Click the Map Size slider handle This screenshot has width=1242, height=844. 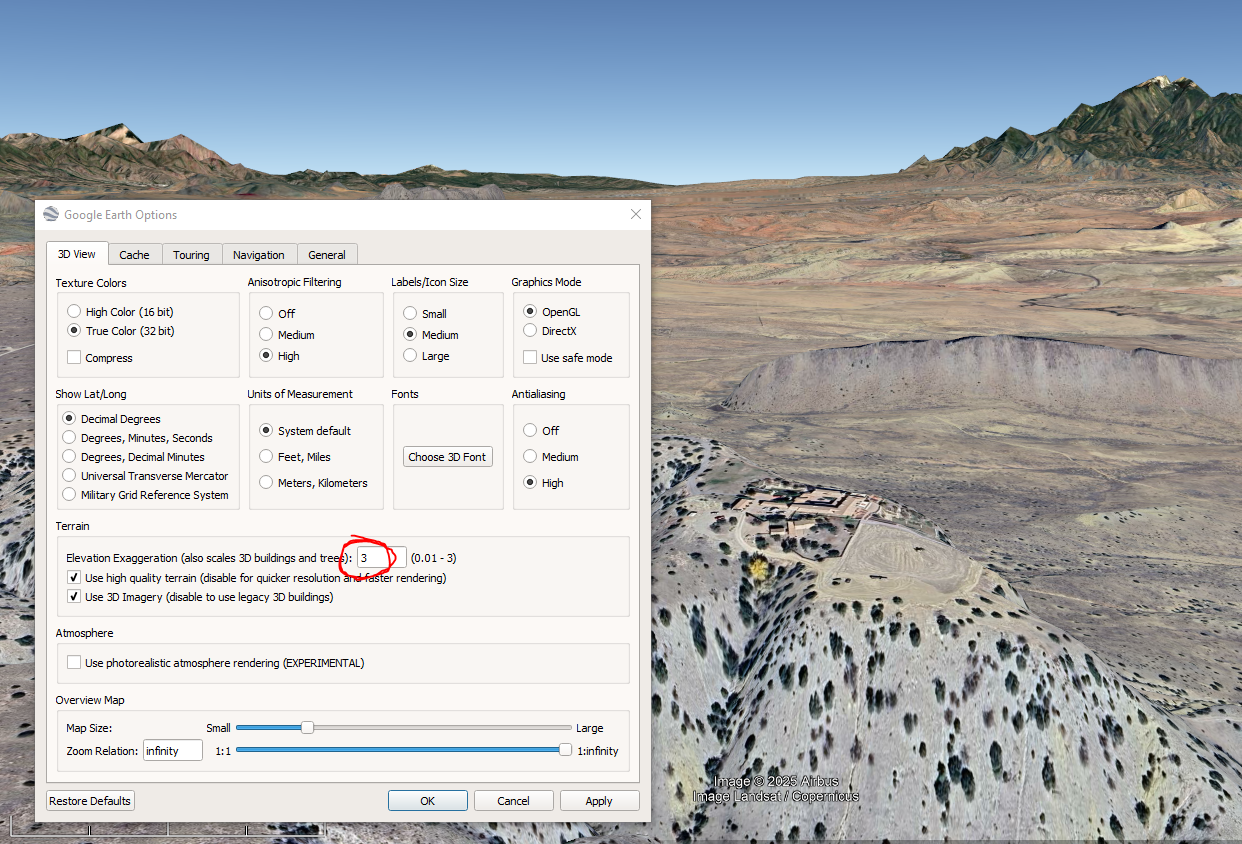[x=307, y=727]
